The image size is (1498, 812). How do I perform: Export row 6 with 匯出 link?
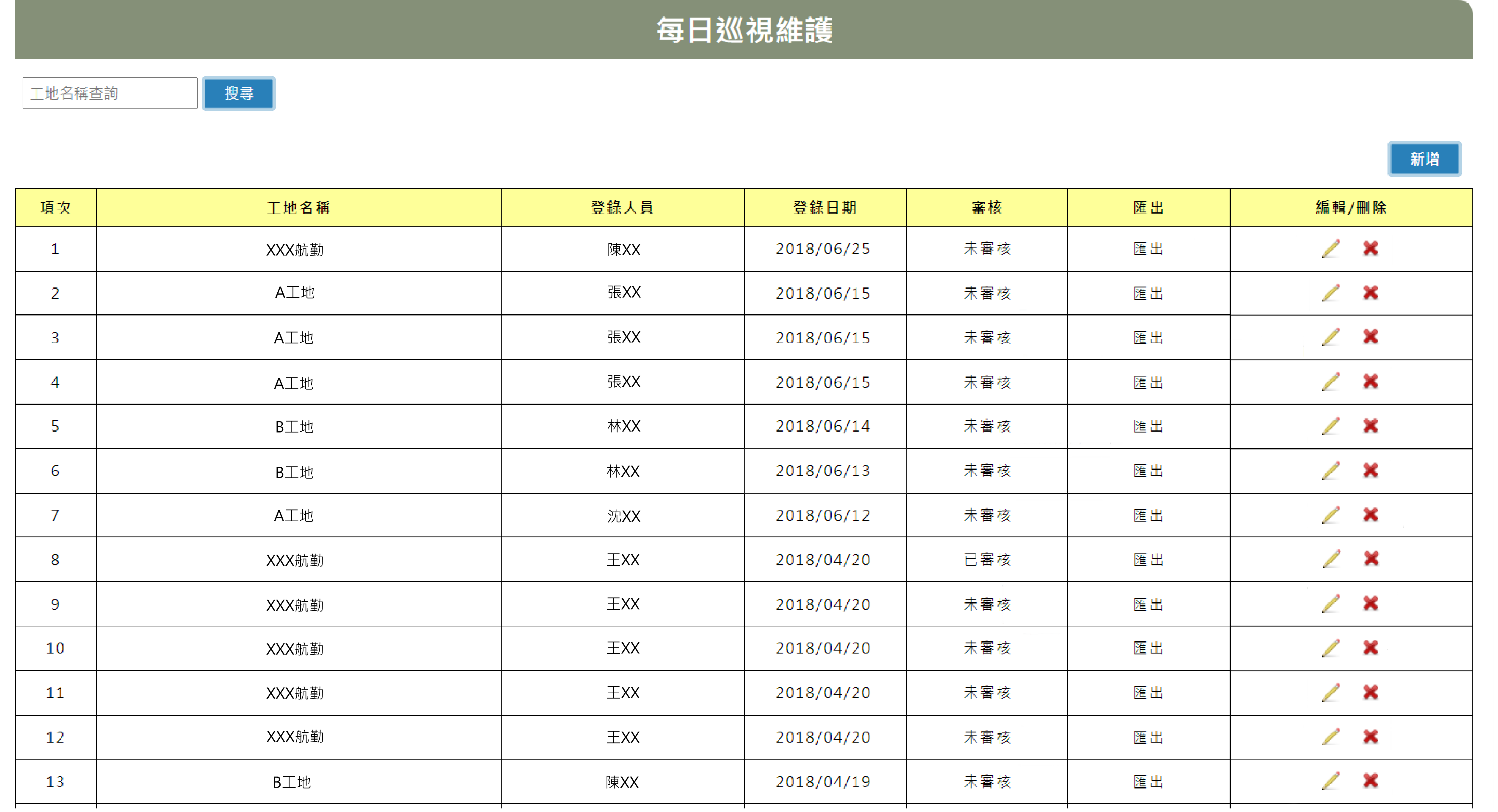point(1148,471)
